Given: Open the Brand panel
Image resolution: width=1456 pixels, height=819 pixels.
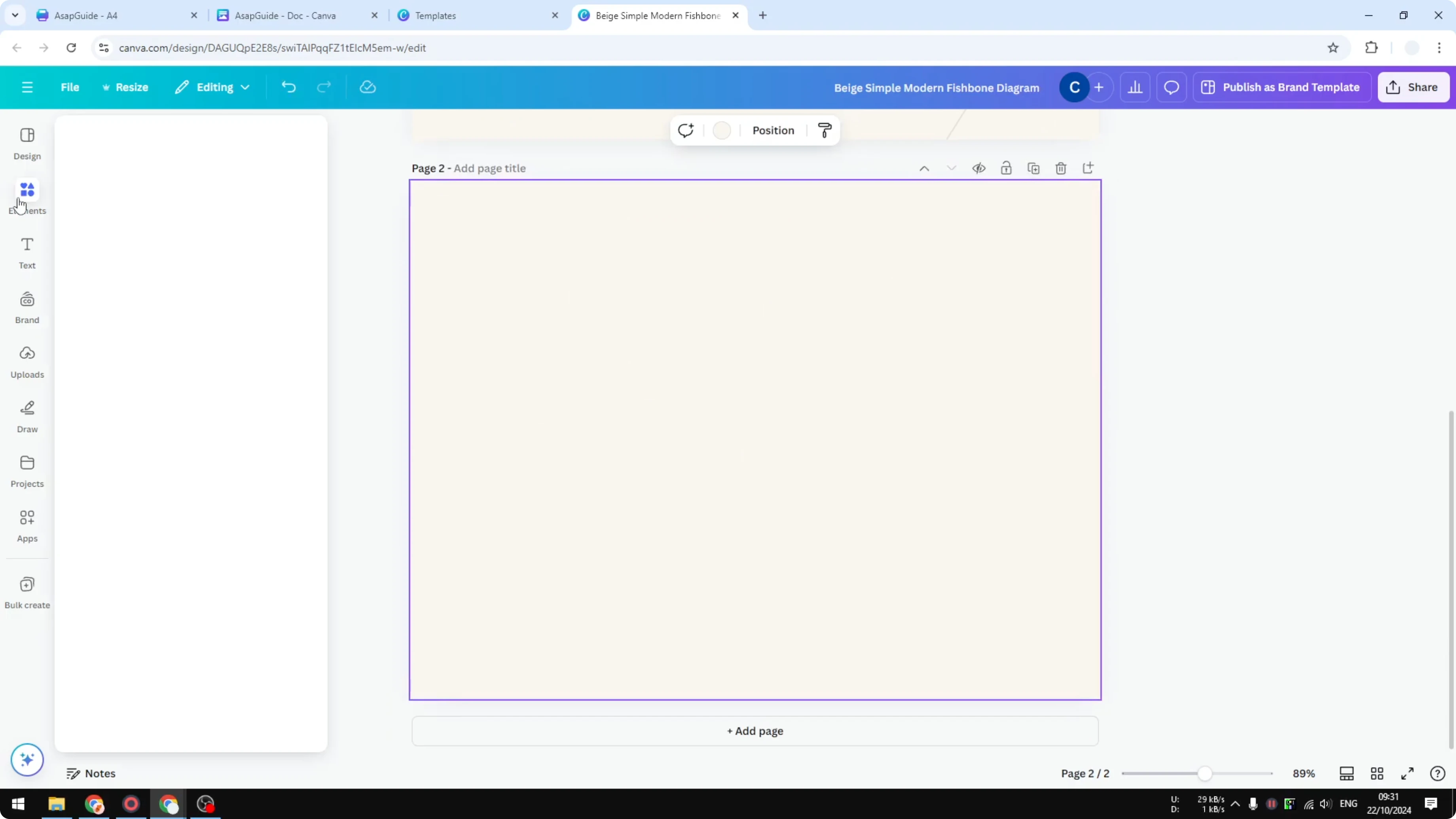Looking at the screenshot, I should (x=27, y=306).
